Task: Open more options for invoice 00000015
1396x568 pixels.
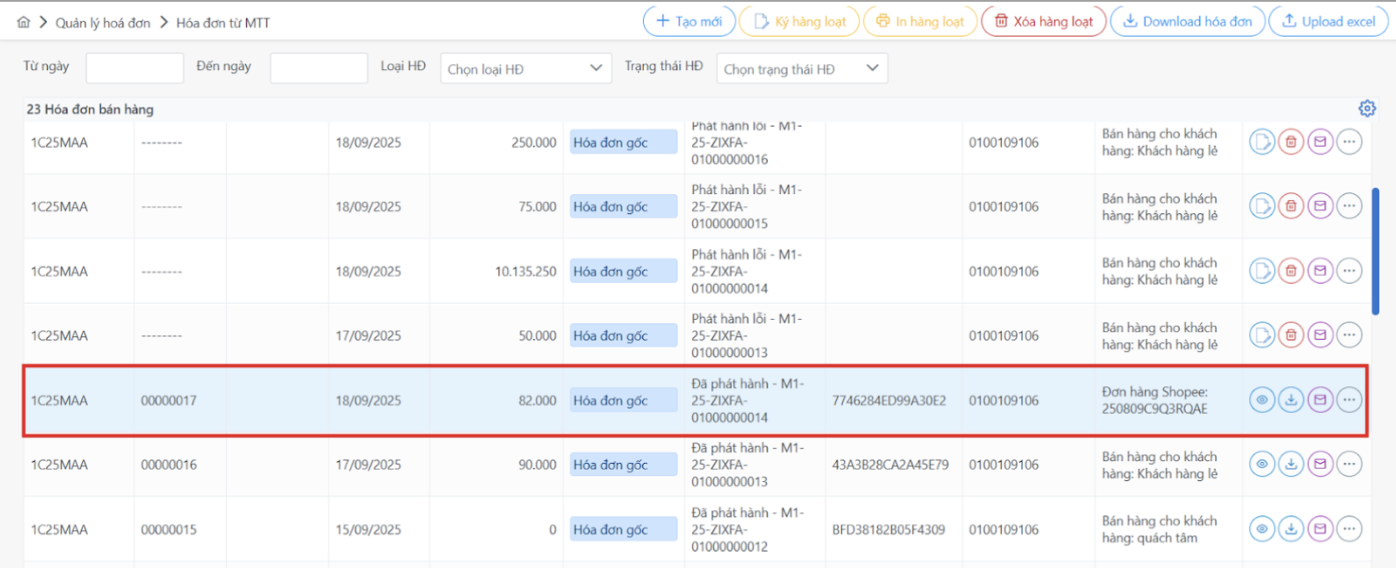Action: tap(1349, 529)
